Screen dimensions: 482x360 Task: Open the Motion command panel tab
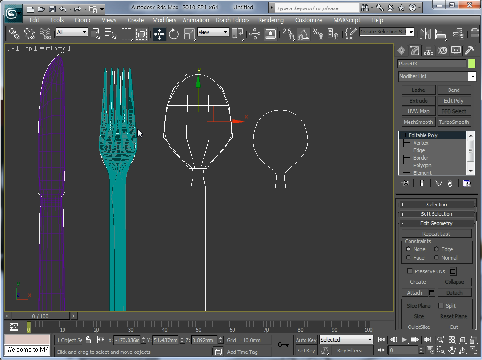click(x=442, y=51)
